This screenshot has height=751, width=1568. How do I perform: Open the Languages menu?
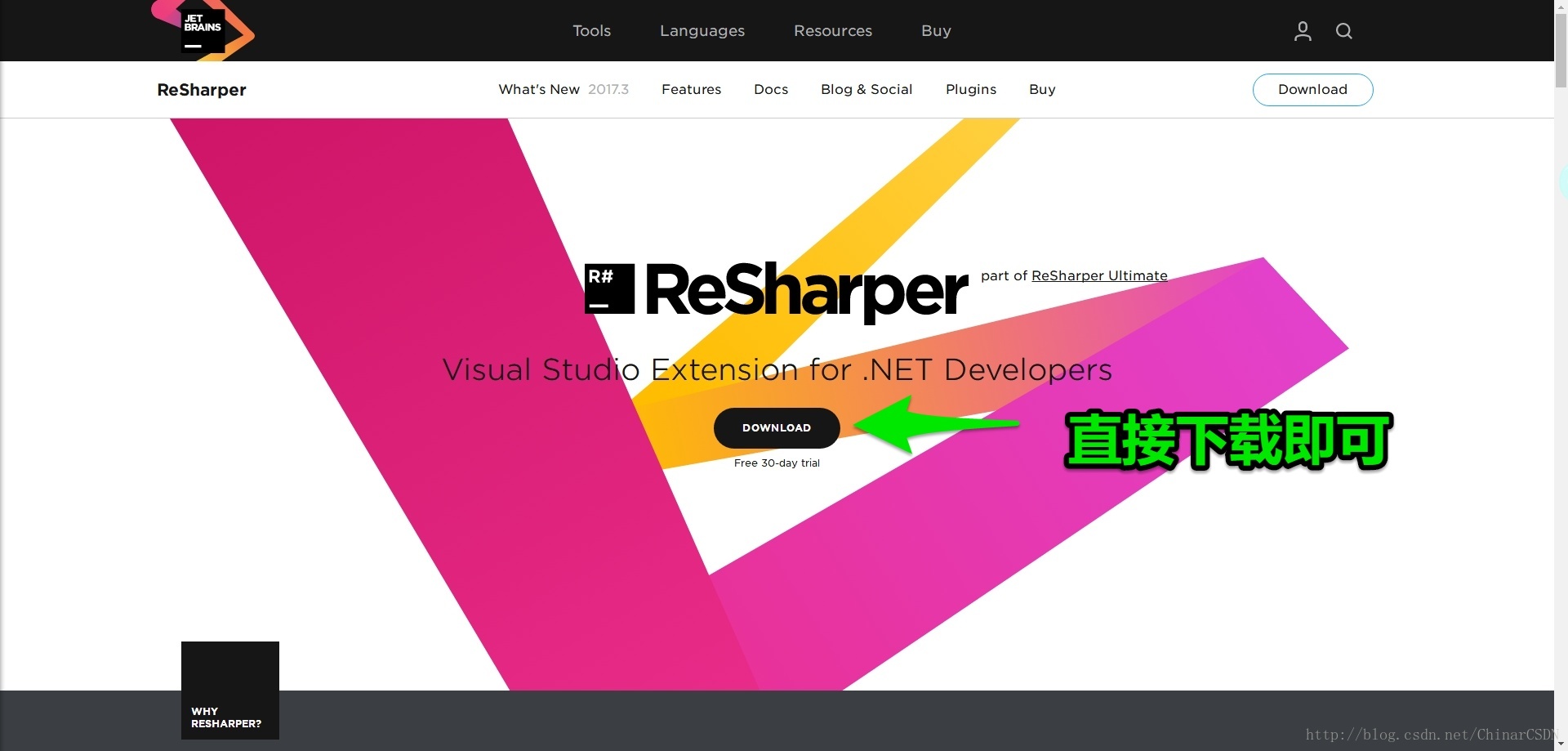702,31
